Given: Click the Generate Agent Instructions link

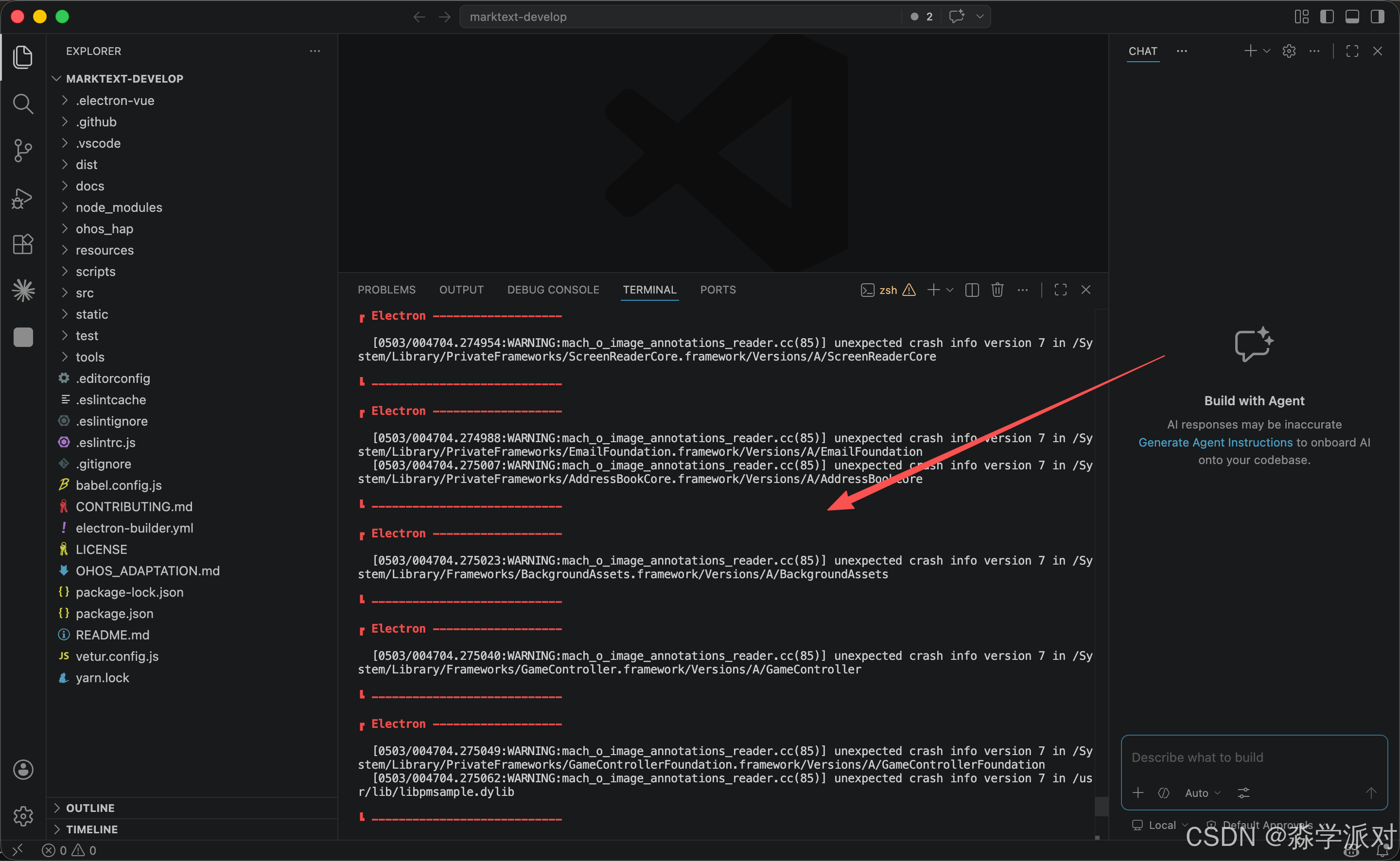Looking at the screenshot, I should 1215,443.
